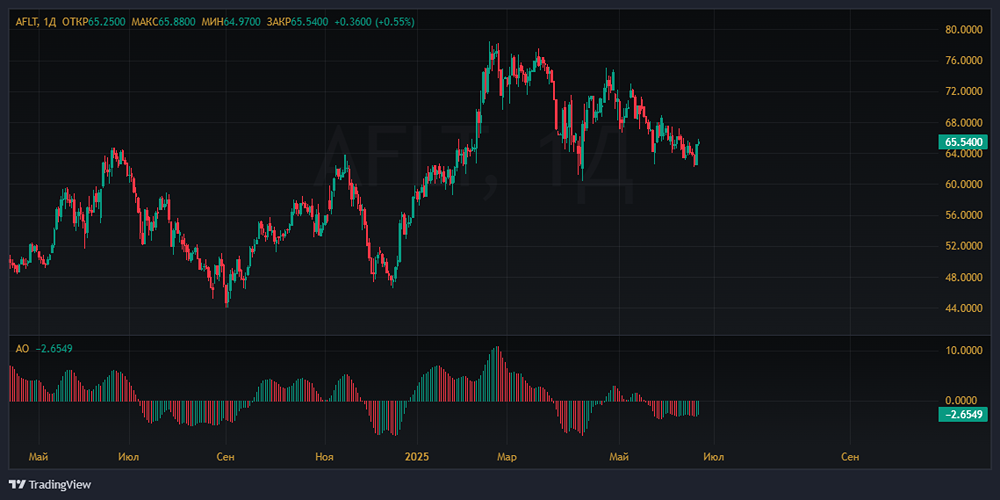
Task: Click the МАКС high value 65.8800
Action: pyautogui.click(x=180, y=21)
